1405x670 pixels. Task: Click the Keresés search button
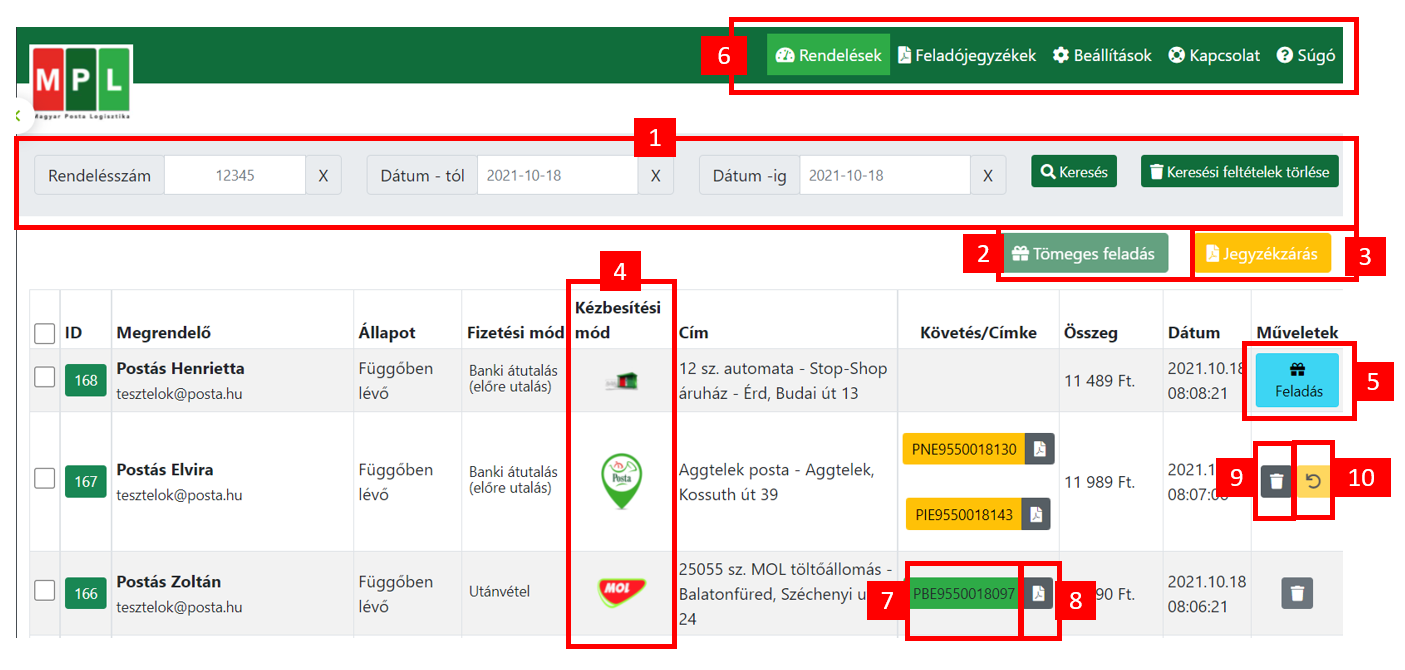tap(1074, 172)
